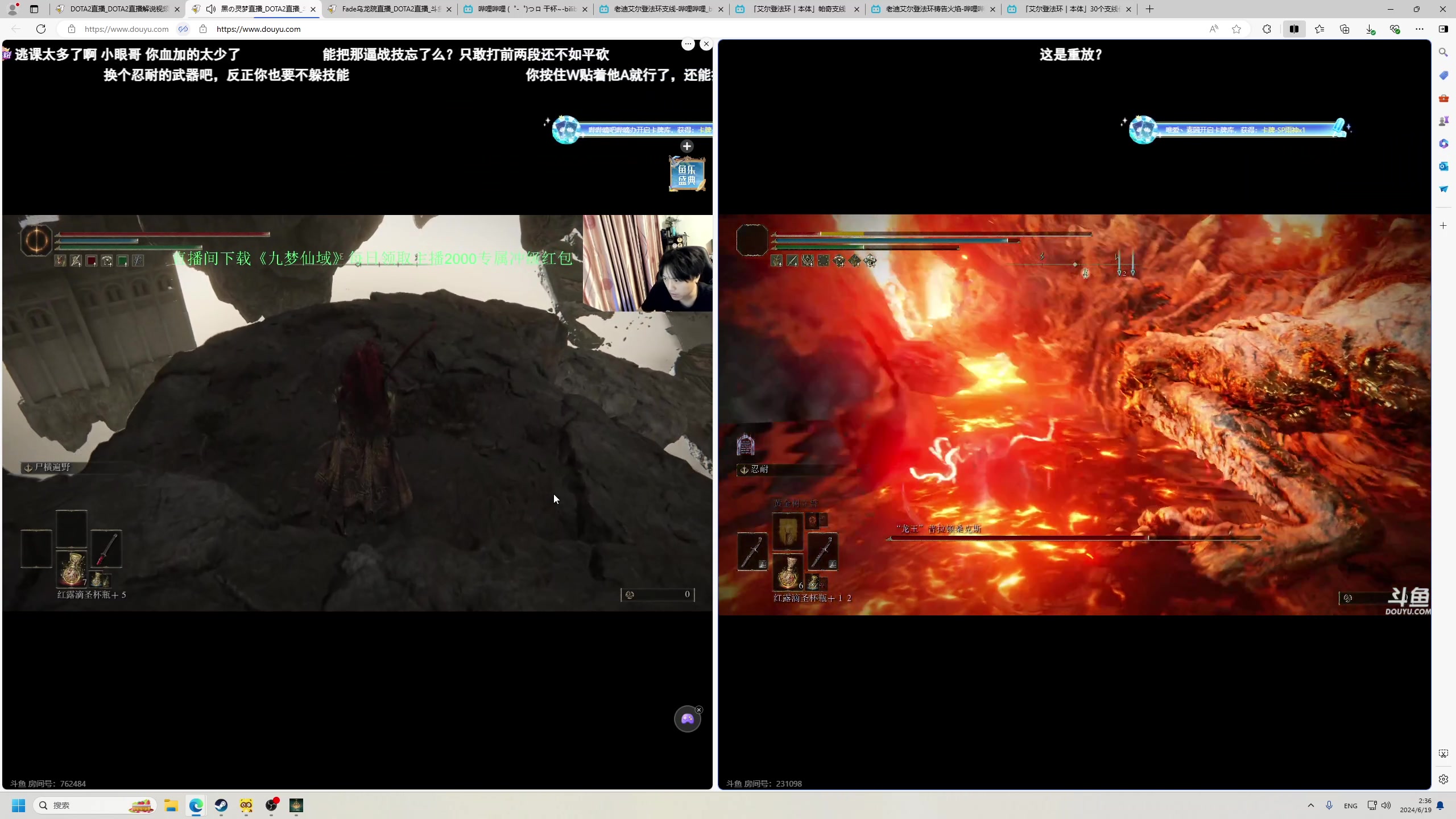Open sidebar settings gear
This screenshot has height=819, width=1456.
click(x=1443, y=779)
